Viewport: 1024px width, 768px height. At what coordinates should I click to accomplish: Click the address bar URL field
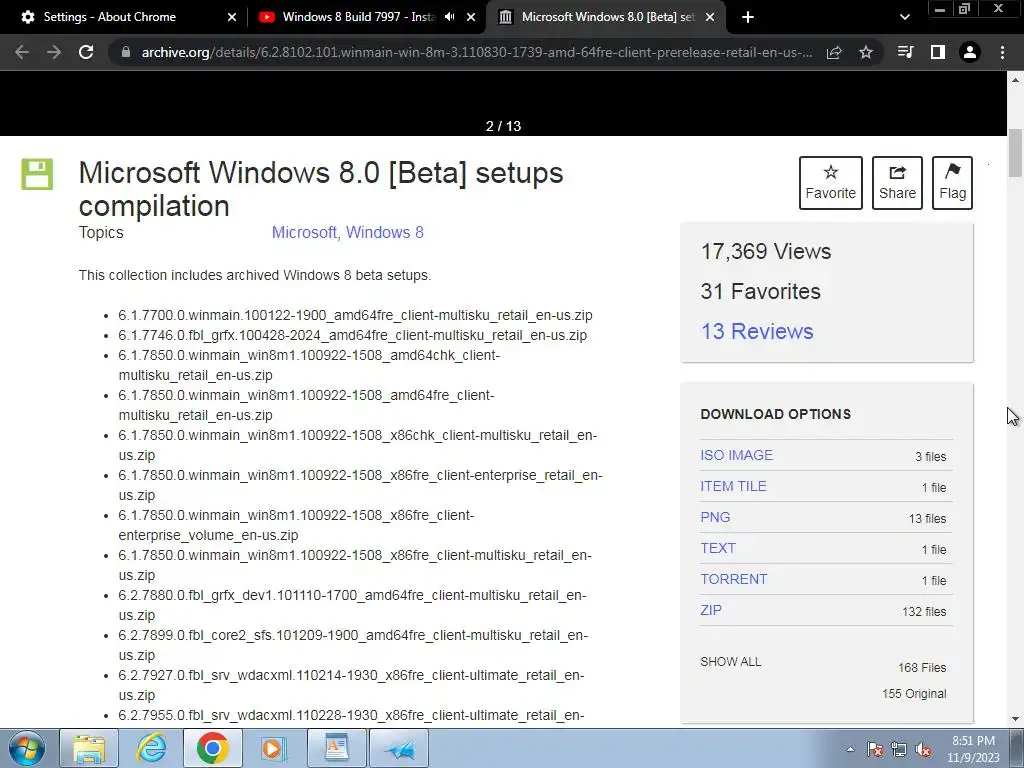click(x=477, y=52)
